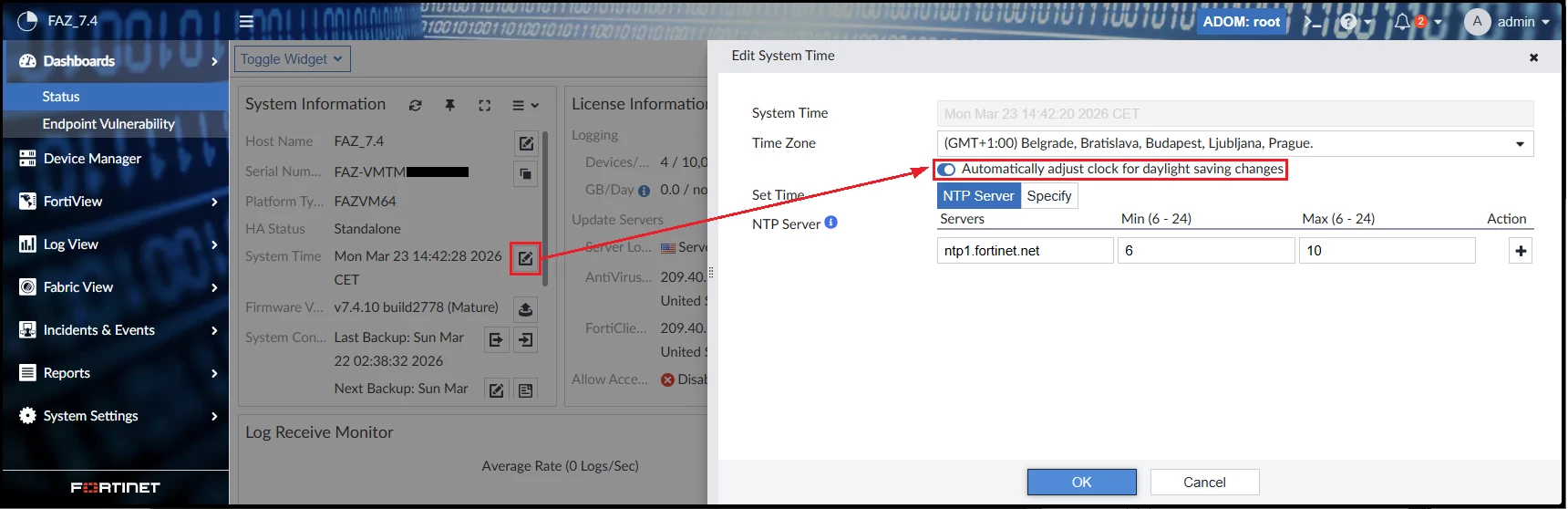Add another NTP server with plus
This screenshot has height=509, width=1568.
pyautogui.click(x=1521, y=251)
